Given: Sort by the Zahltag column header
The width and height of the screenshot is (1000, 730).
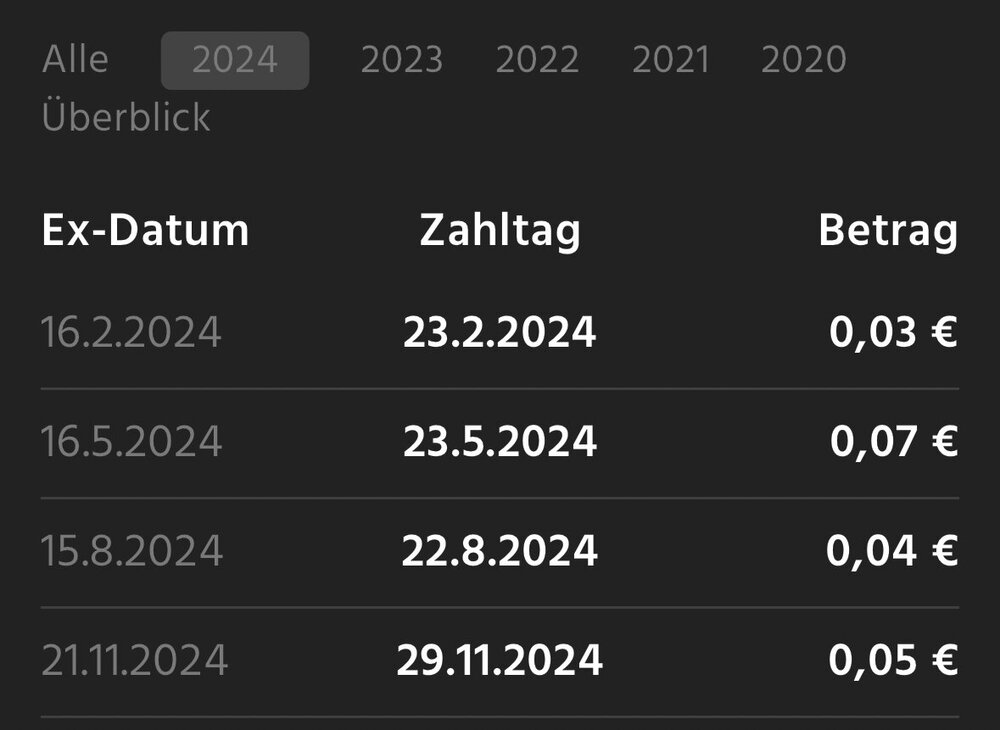Looking at the screenshot, I should [500, 231].
